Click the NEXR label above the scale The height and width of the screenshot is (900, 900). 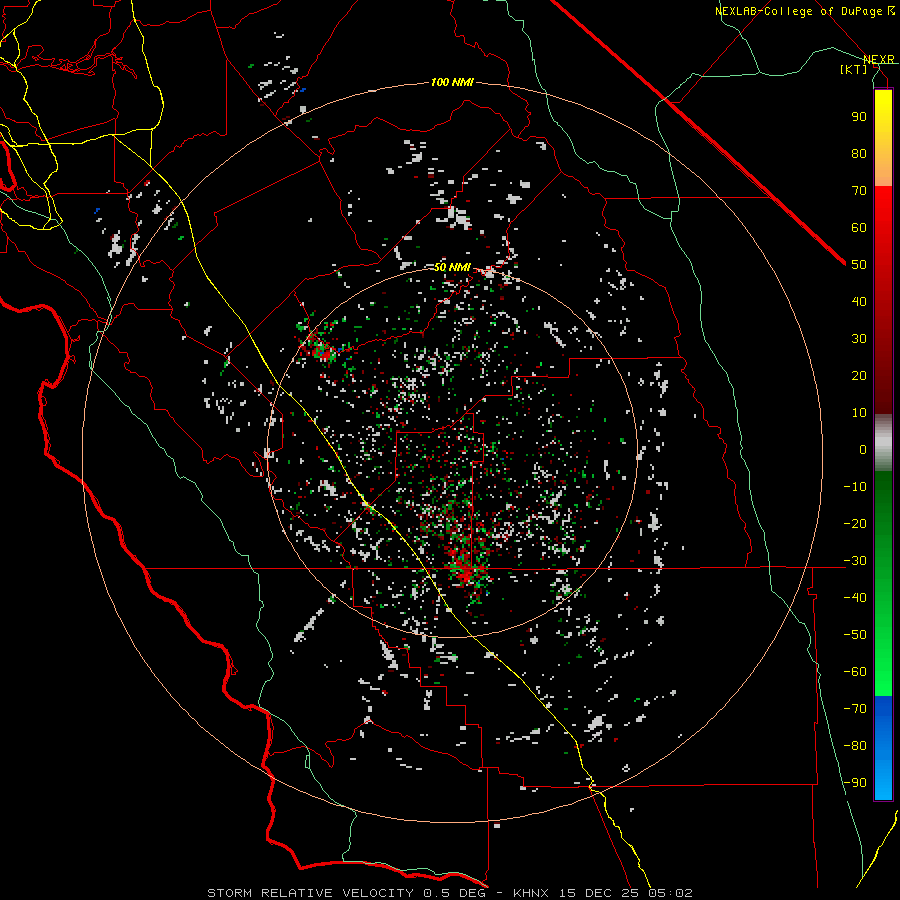[x=879, y=59]
